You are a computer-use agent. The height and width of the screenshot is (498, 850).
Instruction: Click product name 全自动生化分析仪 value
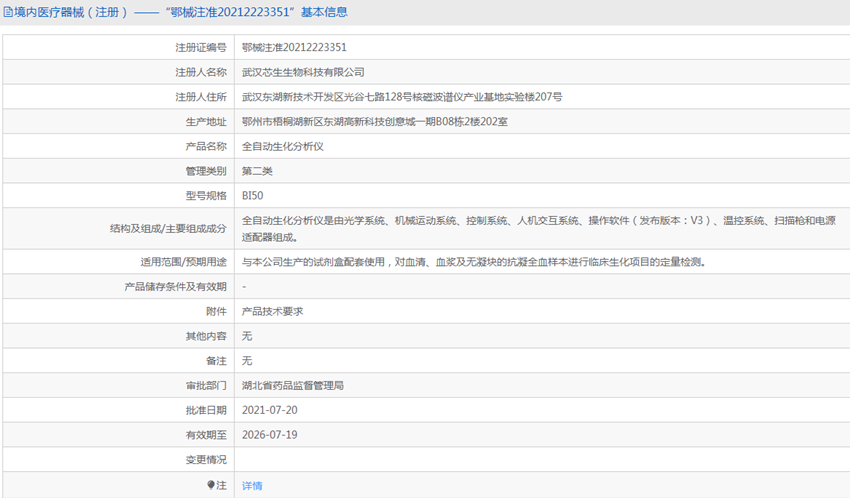tap(283, 146)
